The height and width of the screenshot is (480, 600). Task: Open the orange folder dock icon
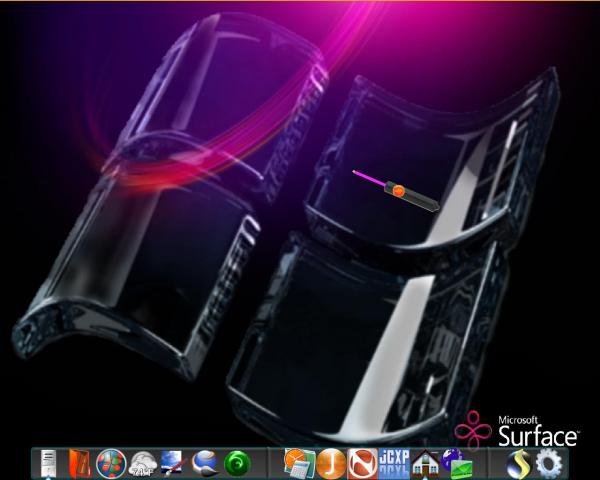click(79, 463)
